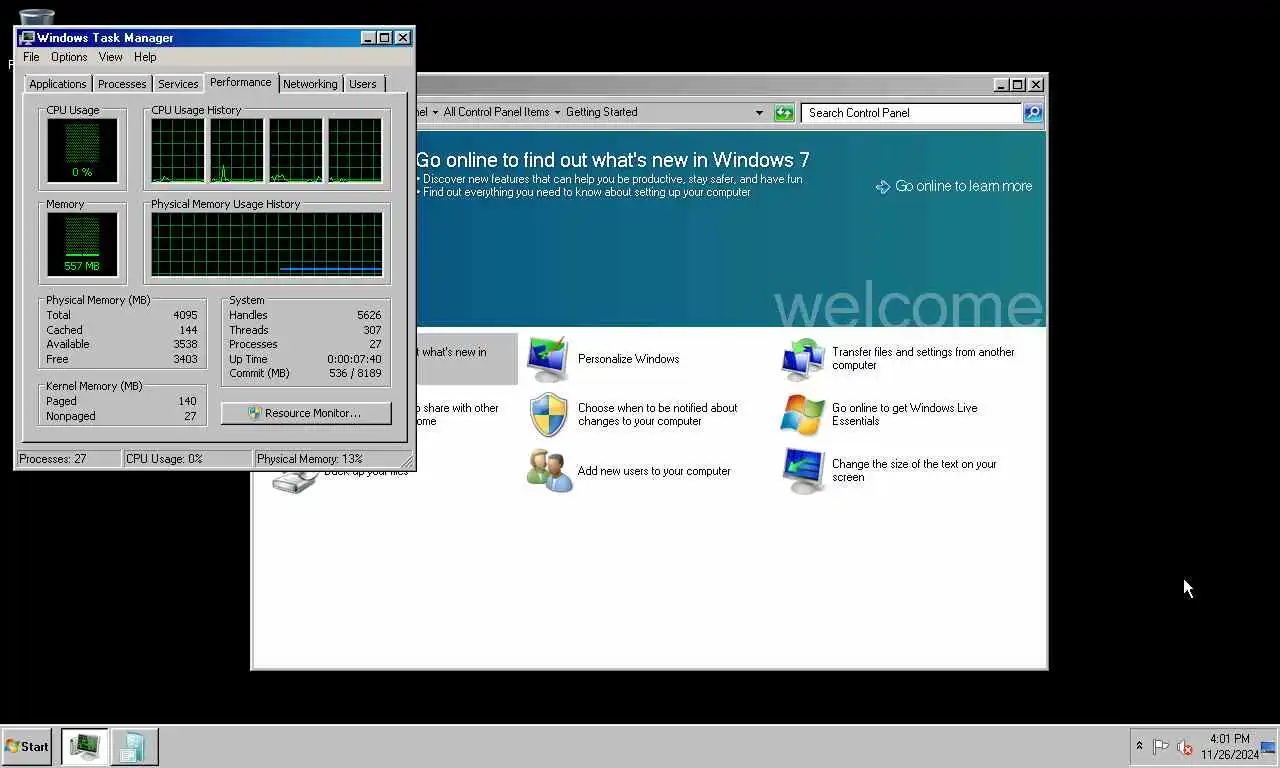The height and width of the screenshot is (768, 1280).
Task: Open Choose when to be notified about changes
Action: click(657, 414)
